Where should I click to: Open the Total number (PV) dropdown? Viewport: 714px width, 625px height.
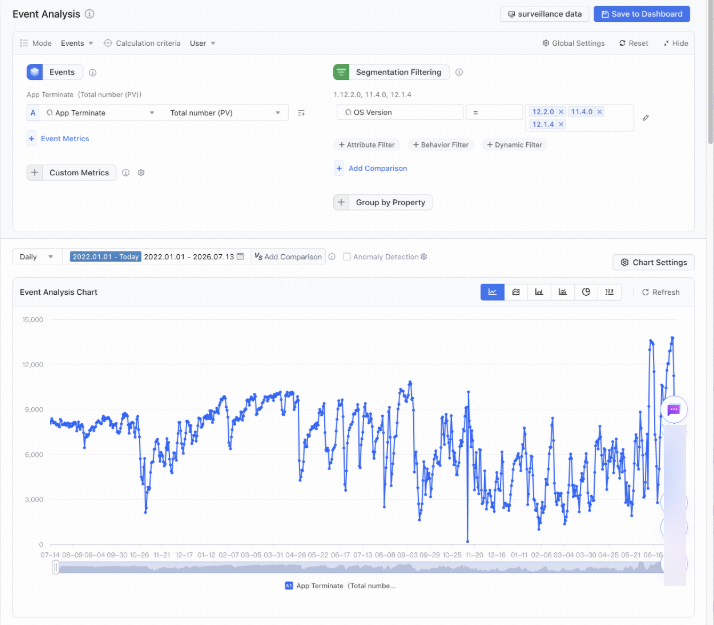[x=225, y=113]
